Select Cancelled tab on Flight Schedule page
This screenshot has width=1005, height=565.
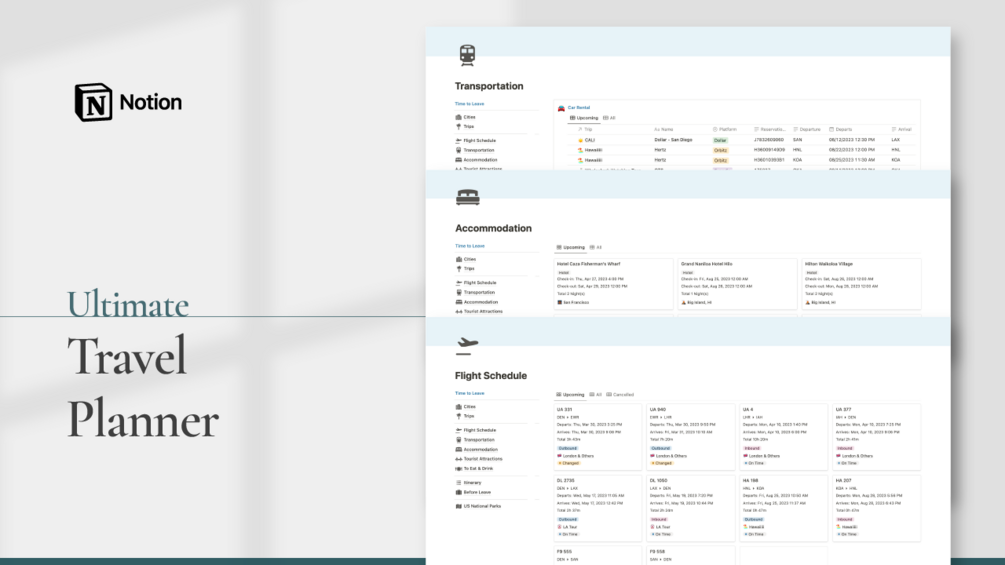point(620,395)
